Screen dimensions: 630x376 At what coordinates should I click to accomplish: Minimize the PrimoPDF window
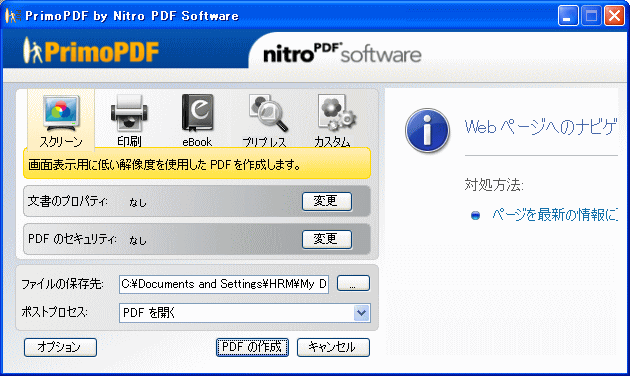pyautogui.click(x=568, y=16)
